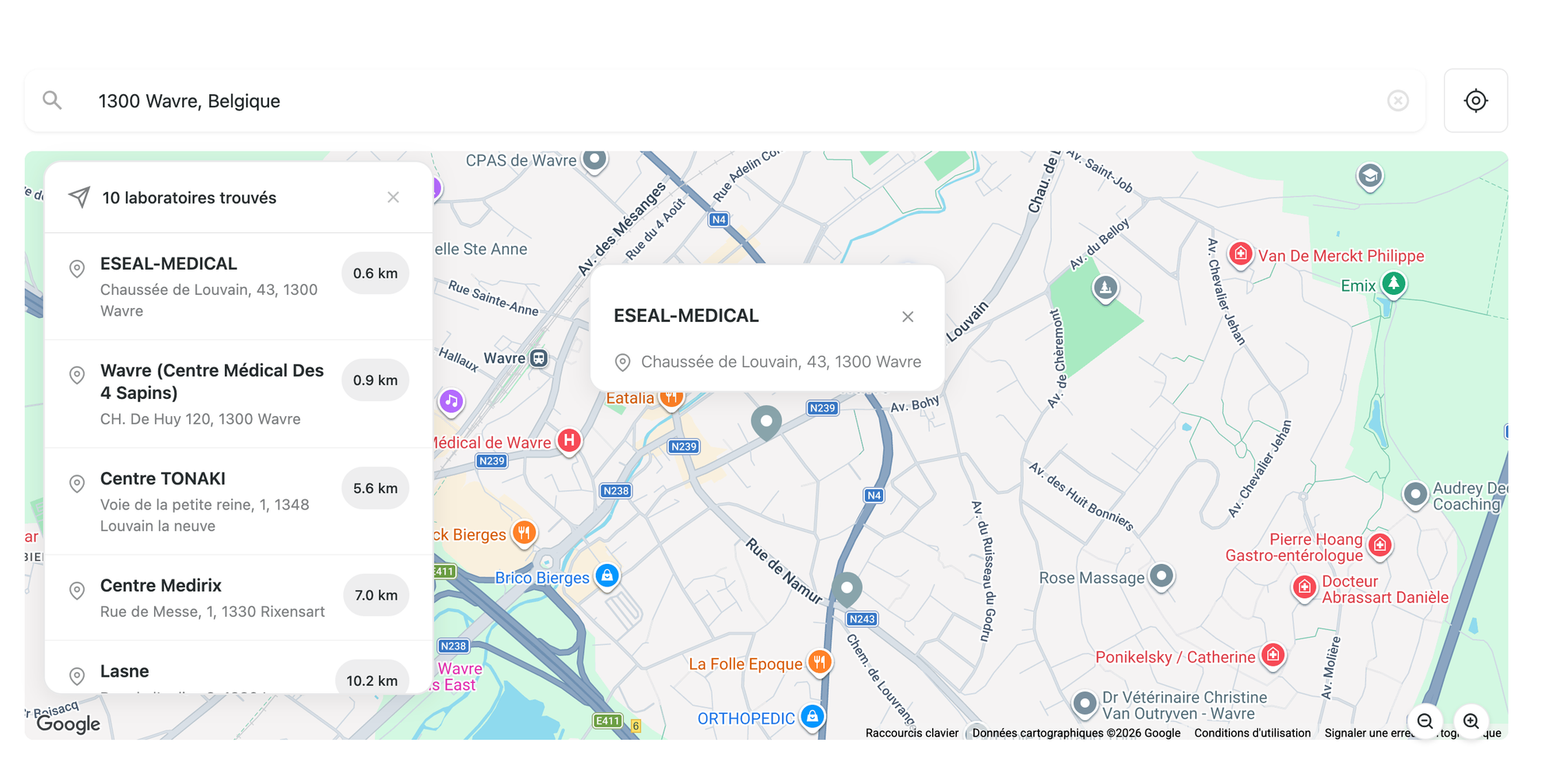1556x784 pixels.
Task: Select the ESEAL-MEDICAL result row
Action: click(x=239, y=286)
